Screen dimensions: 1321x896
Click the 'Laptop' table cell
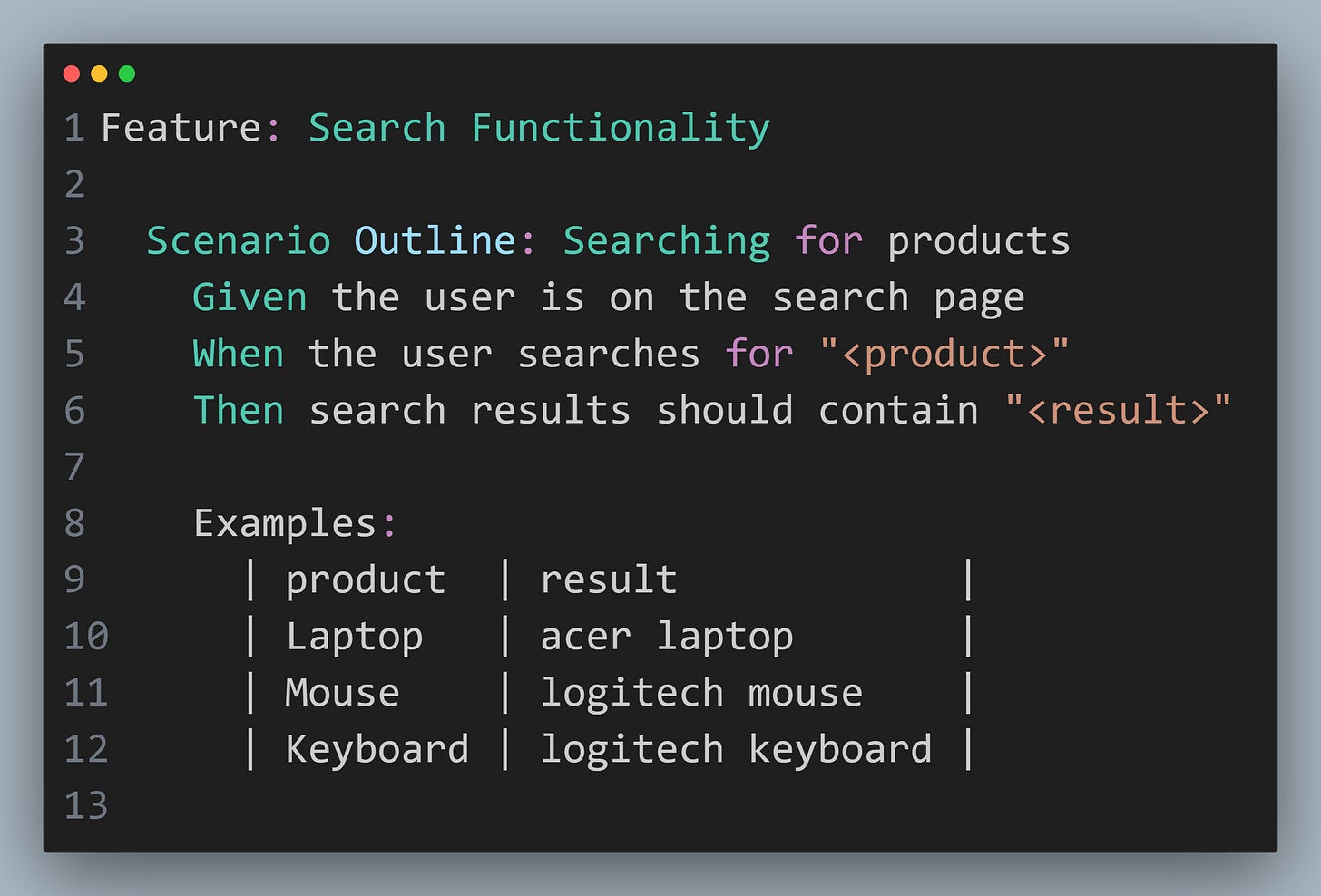[355, 637]
